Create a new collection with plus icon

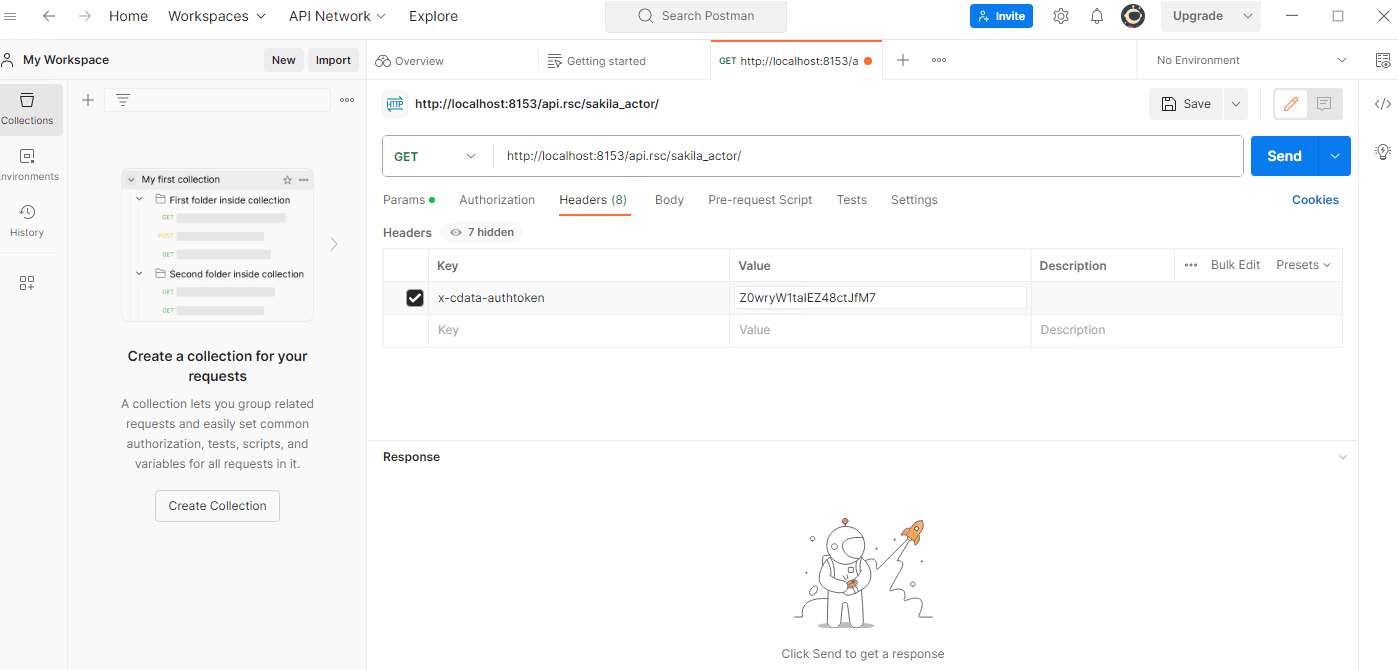click(x=88, y=100)
